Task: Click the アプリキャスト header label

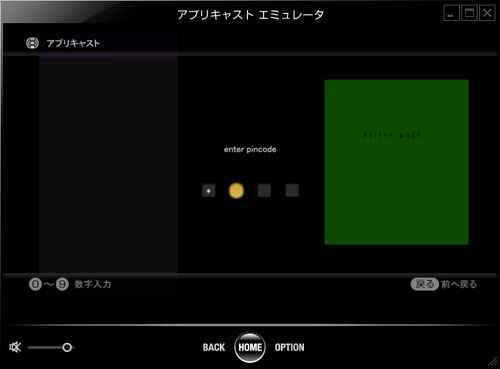Action: (x=73, y=43)
